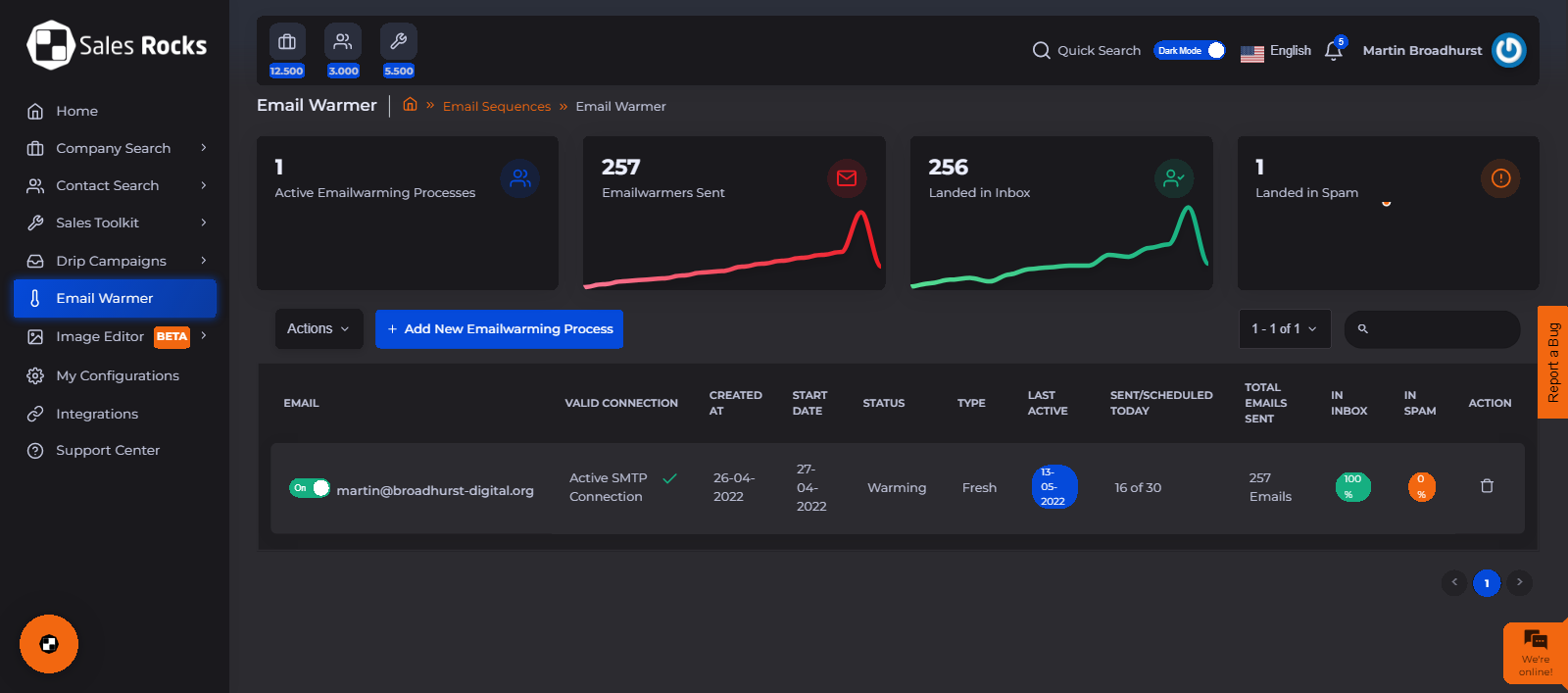The height and width of the screenshot is (693, 1568).
Task: Open the orange floating Sales Rocks button
Action: coord(49,644)
